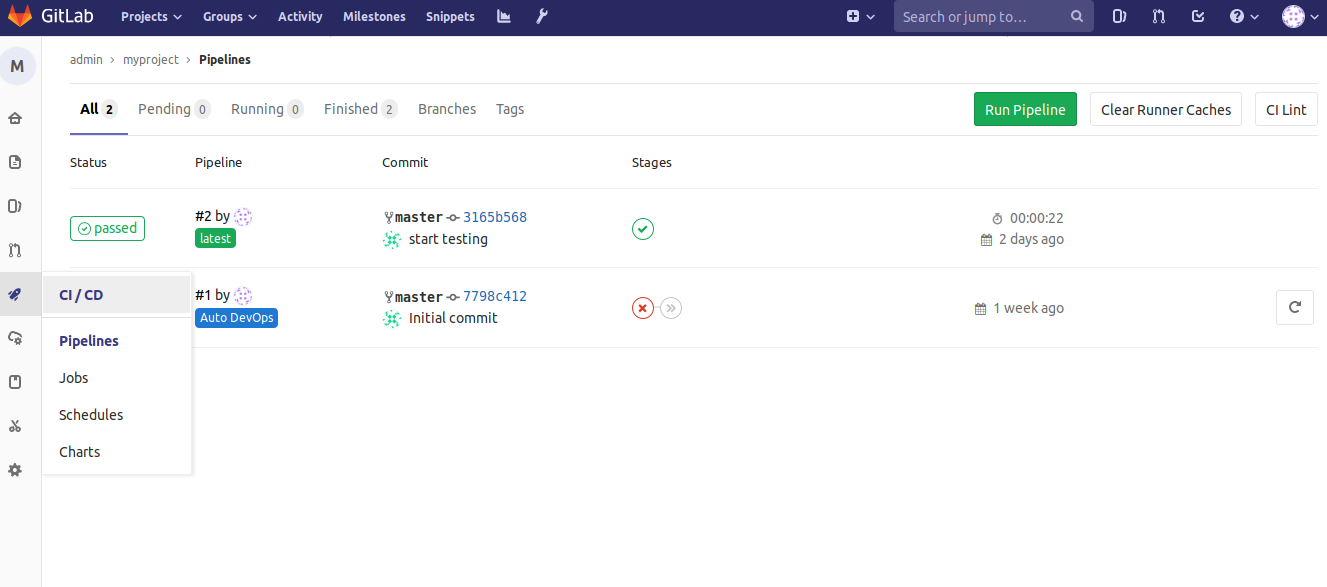This screenshot has width=1327, height=587.
Task: Open Settings gear icon in sidebar
Action: click(x=15, y=470)
